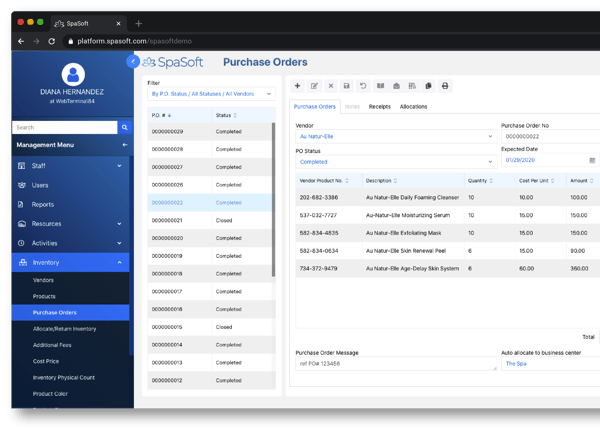Switch to the Allocations tab
Viewport: 600px width, 433px height.
point(413,107)
